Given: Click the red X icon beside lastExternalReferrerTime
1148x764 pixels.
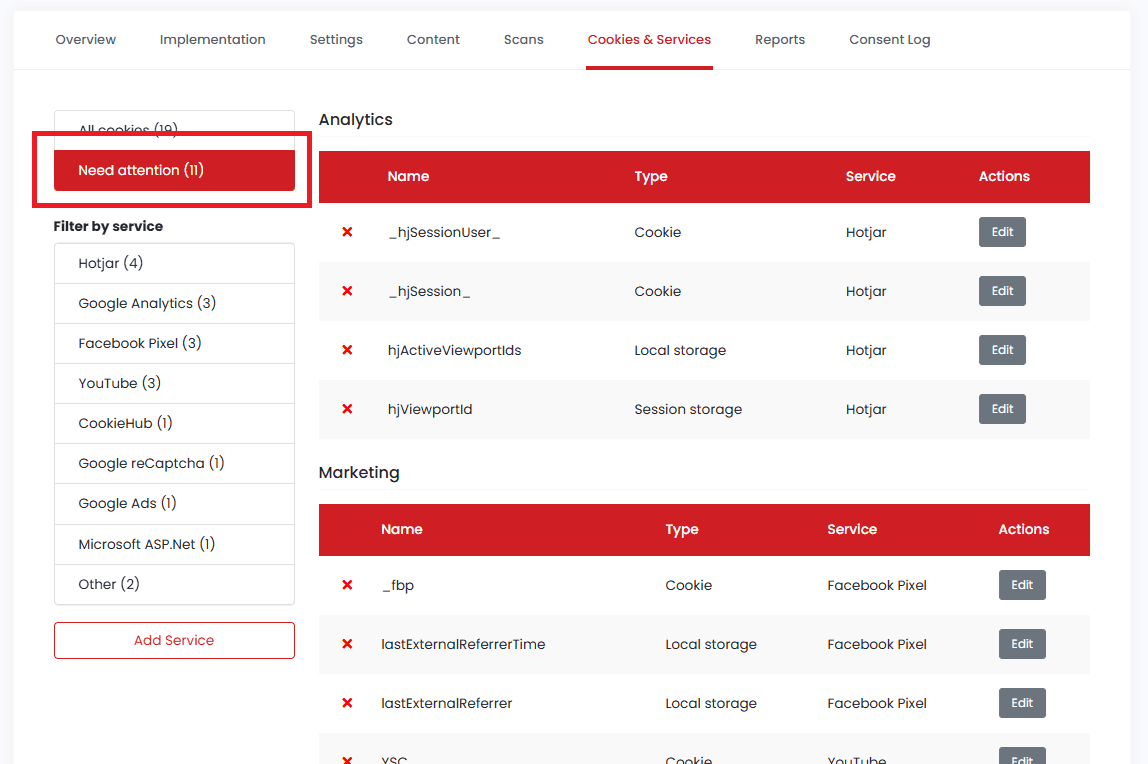Looking at the screenshot, I should (x=347, y=644).
